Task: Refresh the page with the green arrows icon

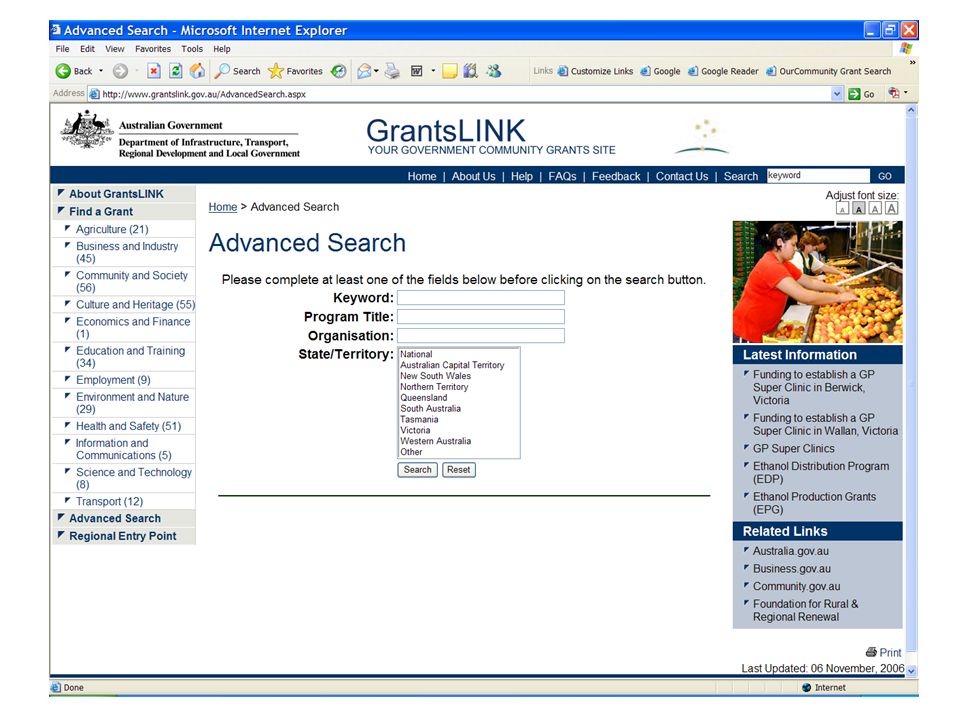Action: click(x=175, y=71)
